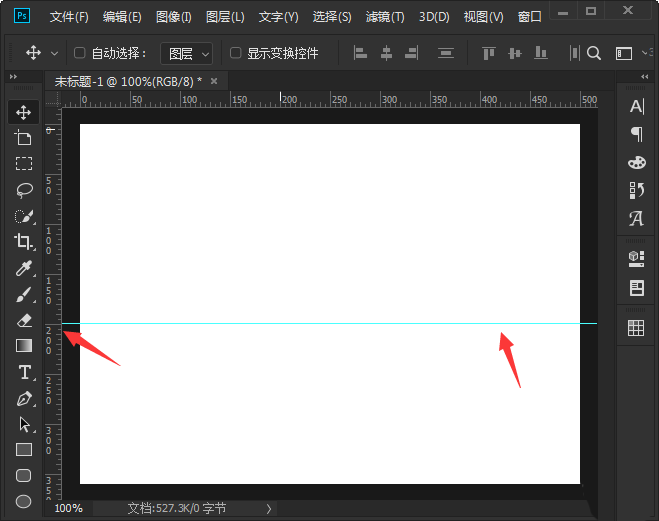Open the 3D(D) menu
Image resolution: width=659 pixels, height=521 pixels.
(434, 17)
